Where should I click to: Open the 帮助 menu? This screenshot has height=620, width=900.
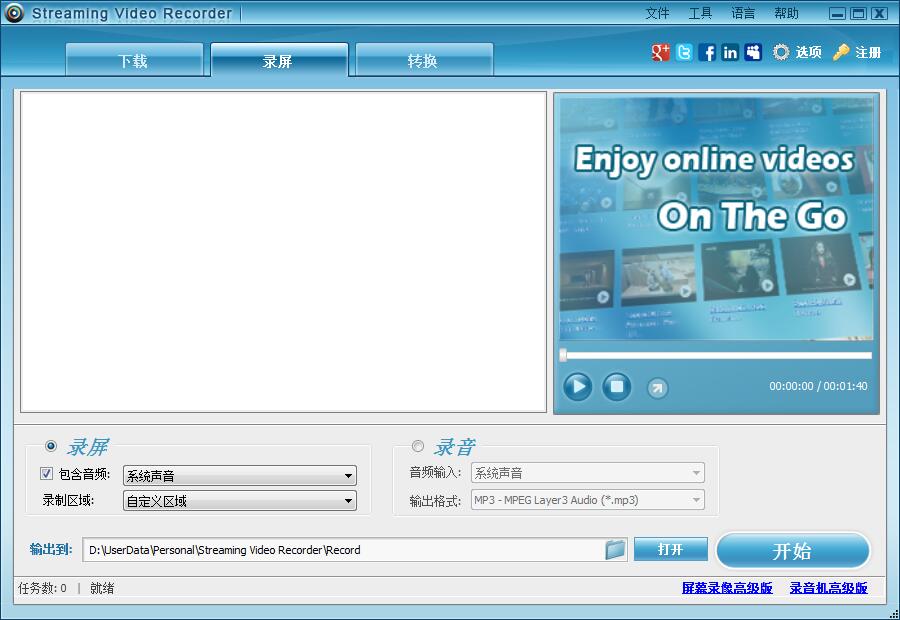pos(786,13)
